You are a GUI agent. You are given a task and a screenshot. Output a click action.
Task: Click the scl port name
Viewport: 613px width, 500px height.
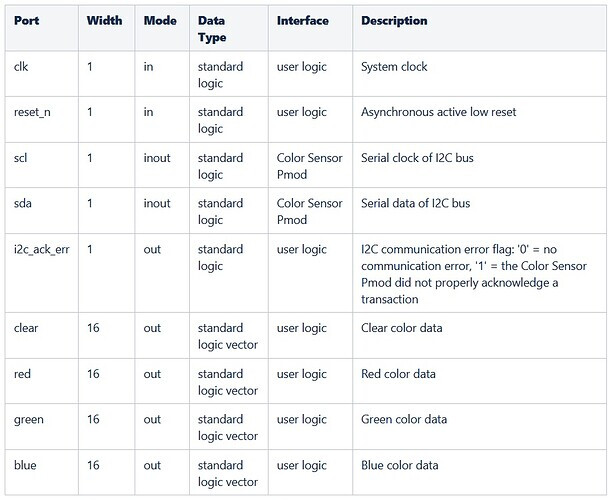20,158
